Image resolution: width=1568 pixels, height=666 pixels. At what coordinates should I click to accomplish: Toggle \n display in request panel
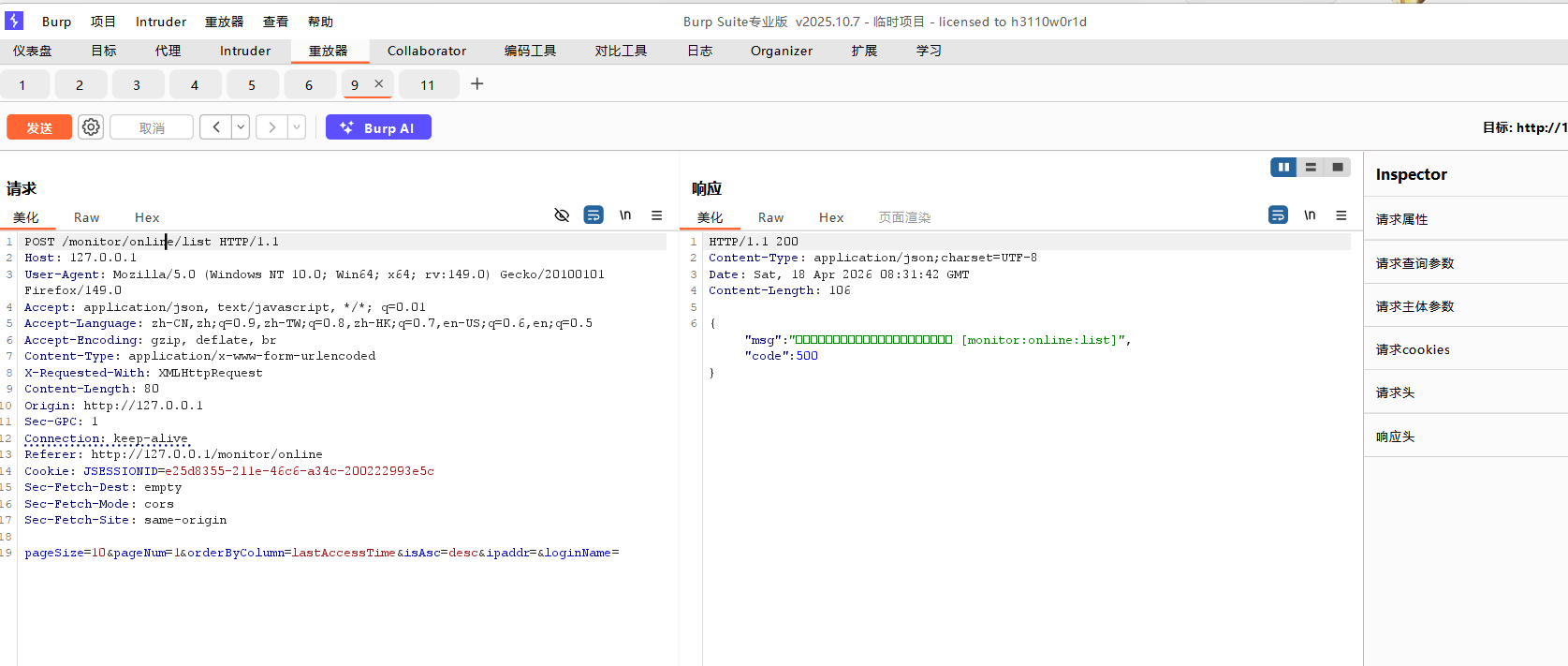point(625,215)
